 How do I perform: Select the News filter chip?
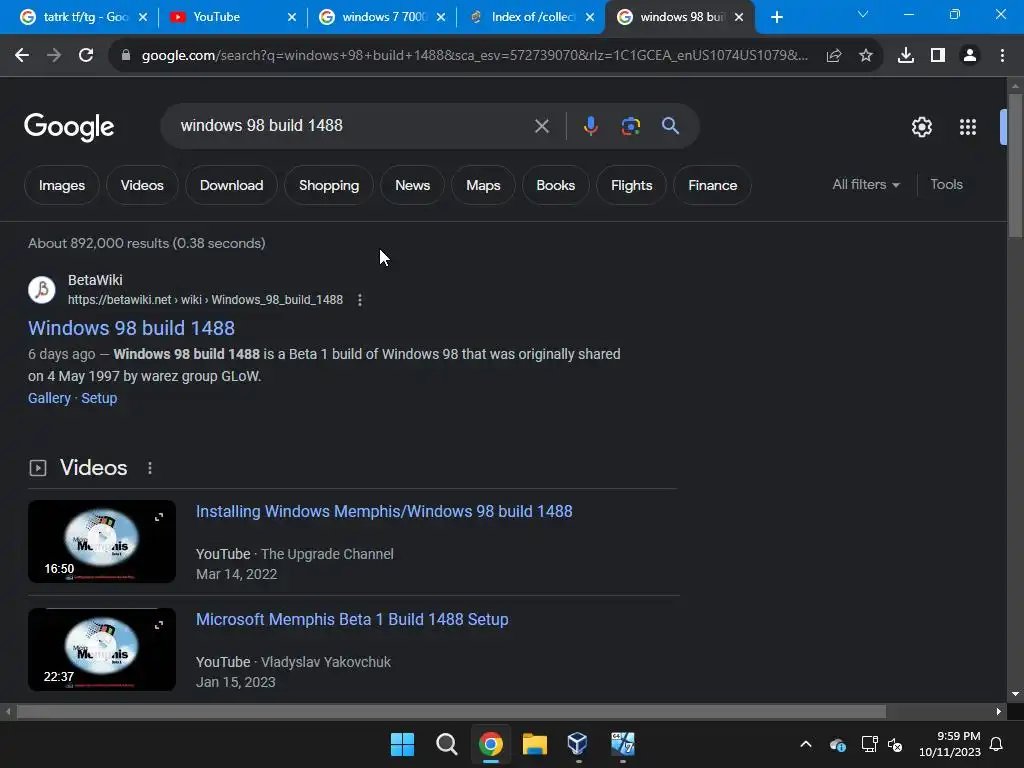(x=412, y=185)
